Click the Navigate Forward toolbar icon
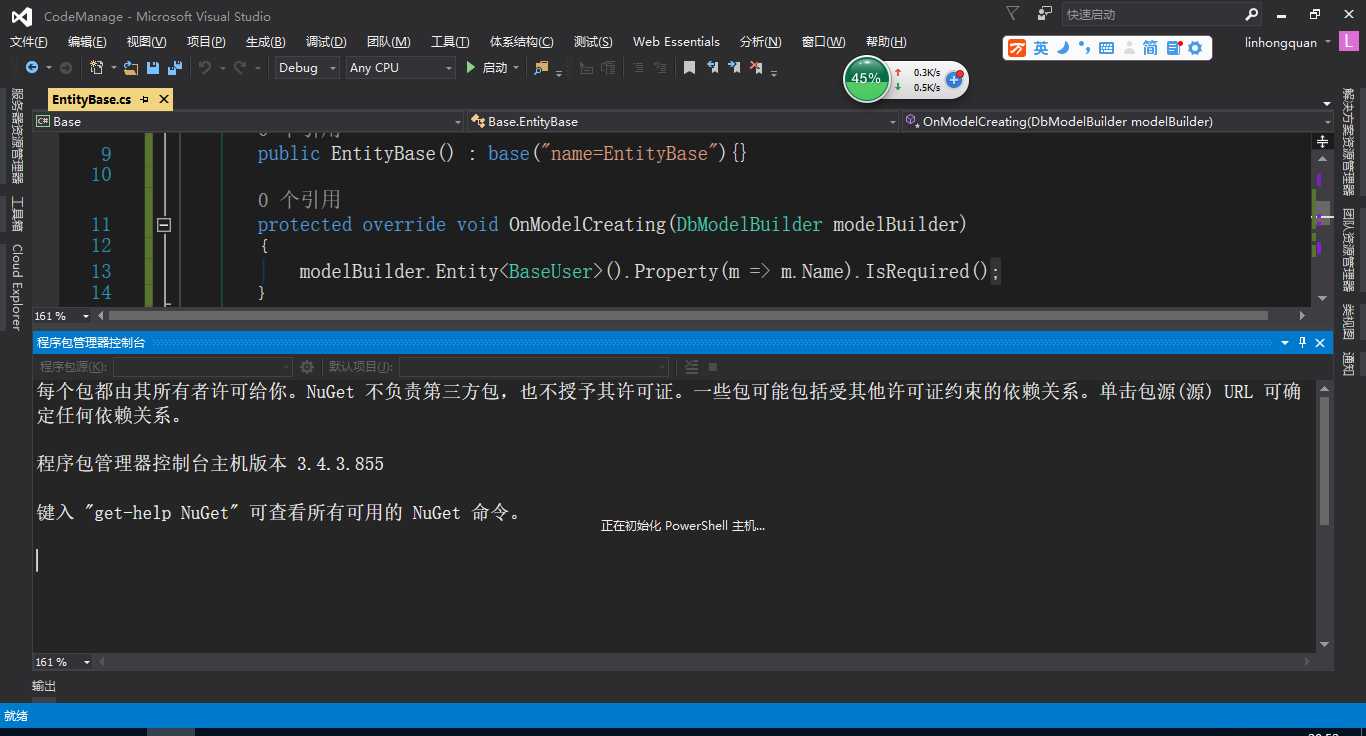 pos(66,67)
